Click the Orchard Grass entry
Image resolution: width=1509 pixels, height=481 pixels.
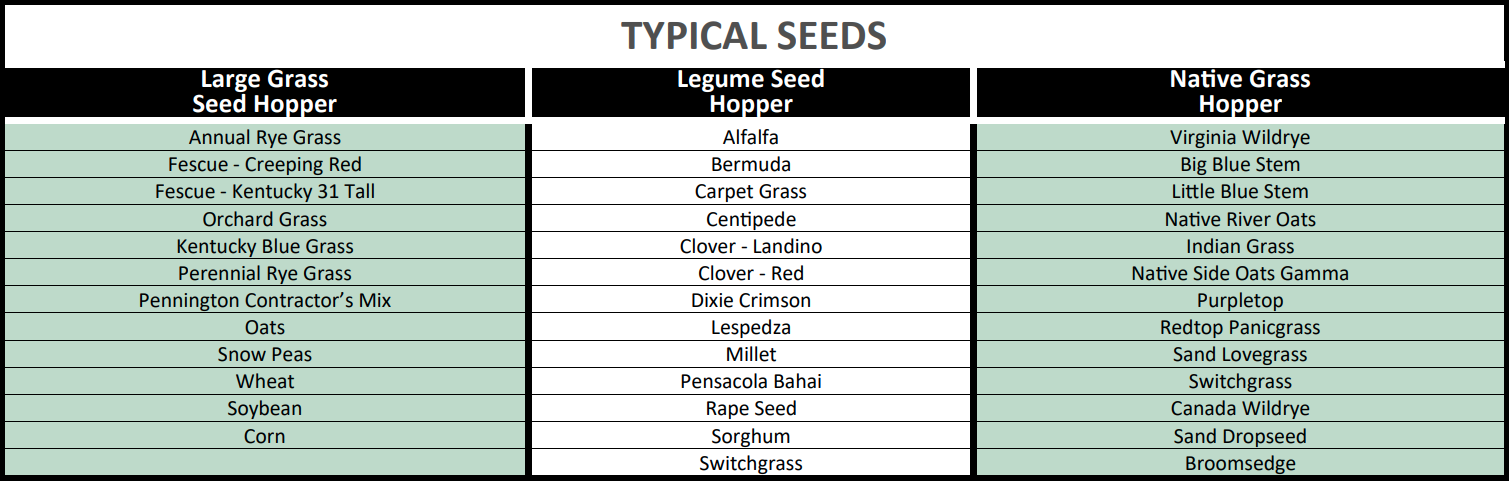tap(265, 219)
